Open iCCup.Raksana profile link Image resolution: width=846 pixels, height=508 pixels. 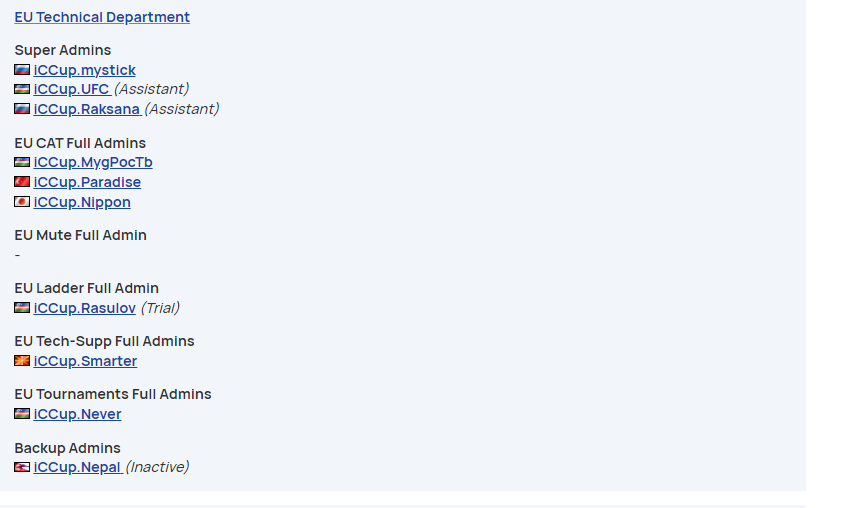87,109
